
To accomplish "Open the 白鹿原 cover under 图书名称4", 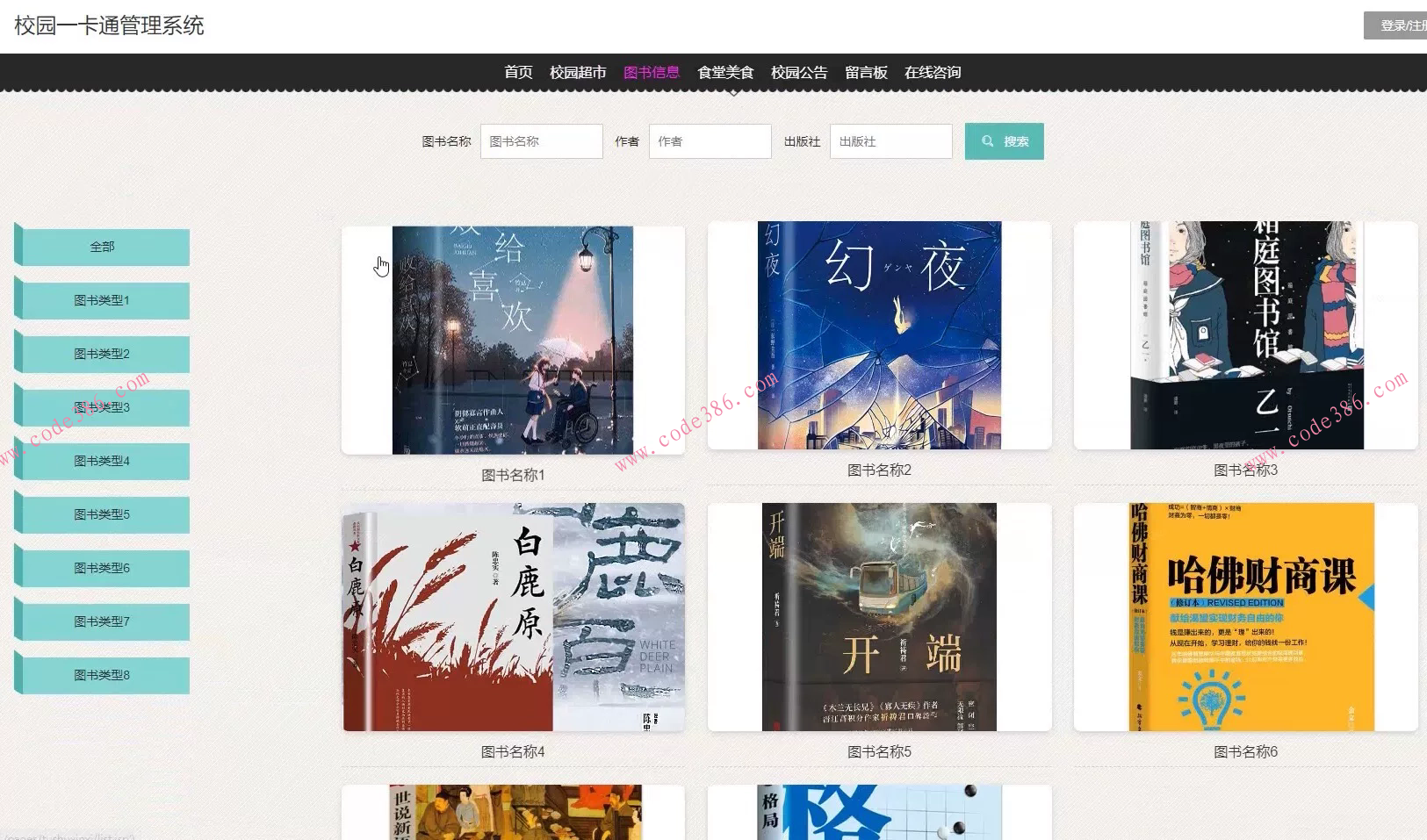I will click(x=512, y=617).
